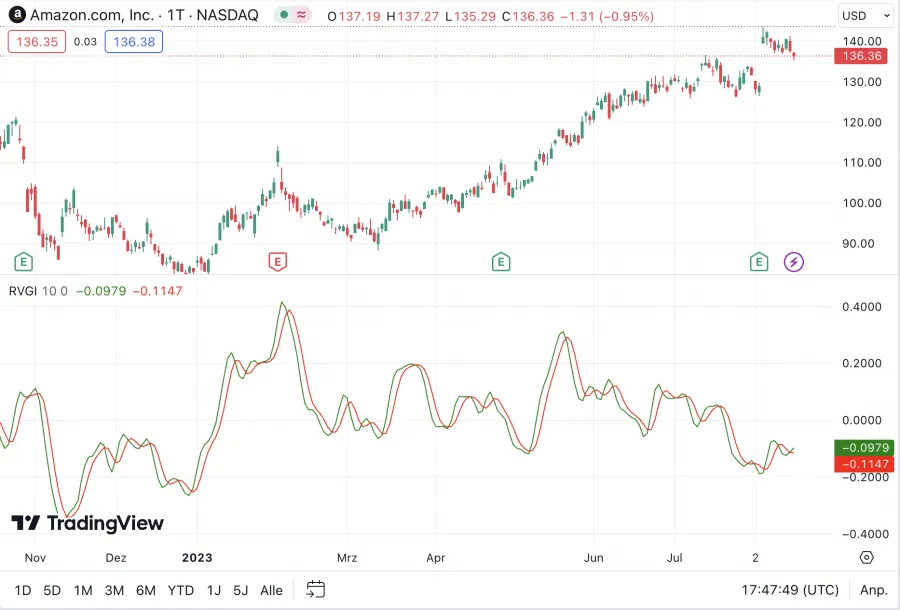900x610 pixels.
Task: Click the Amazon.com, Inc. symbol title
Action: (x=94, y=16)
